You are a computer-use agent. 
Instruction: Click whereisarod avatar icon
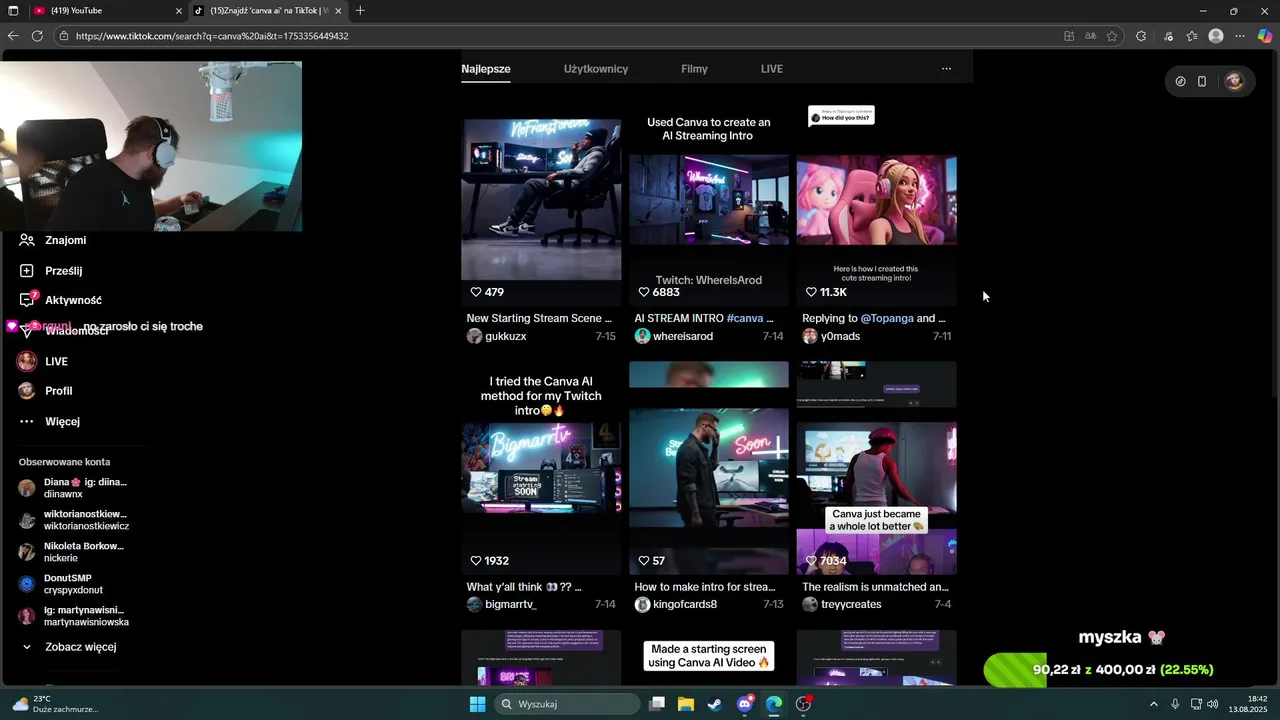(642, 336)
